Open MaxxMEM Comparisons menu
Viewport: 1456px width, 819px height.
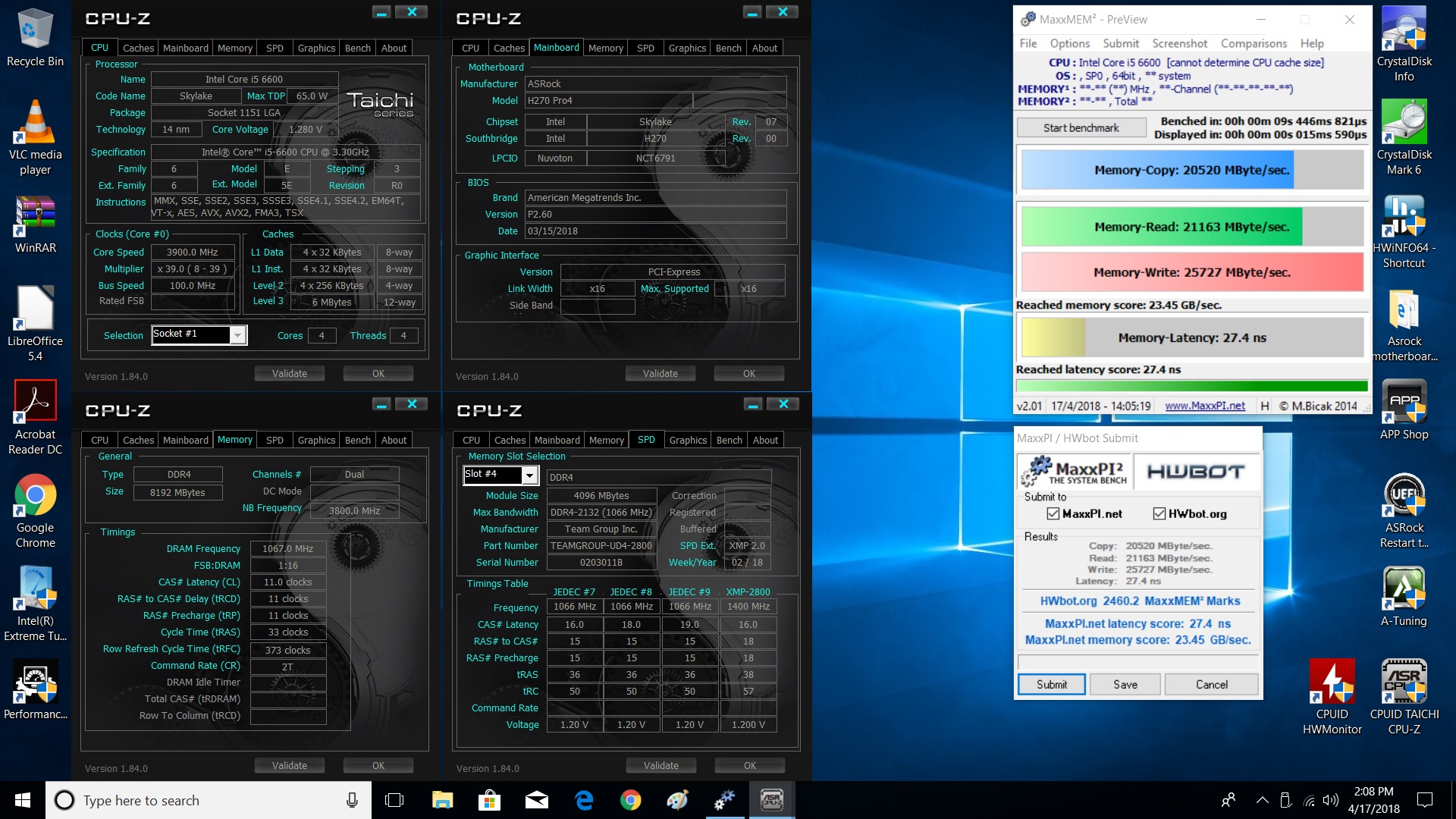(1254, 43)
